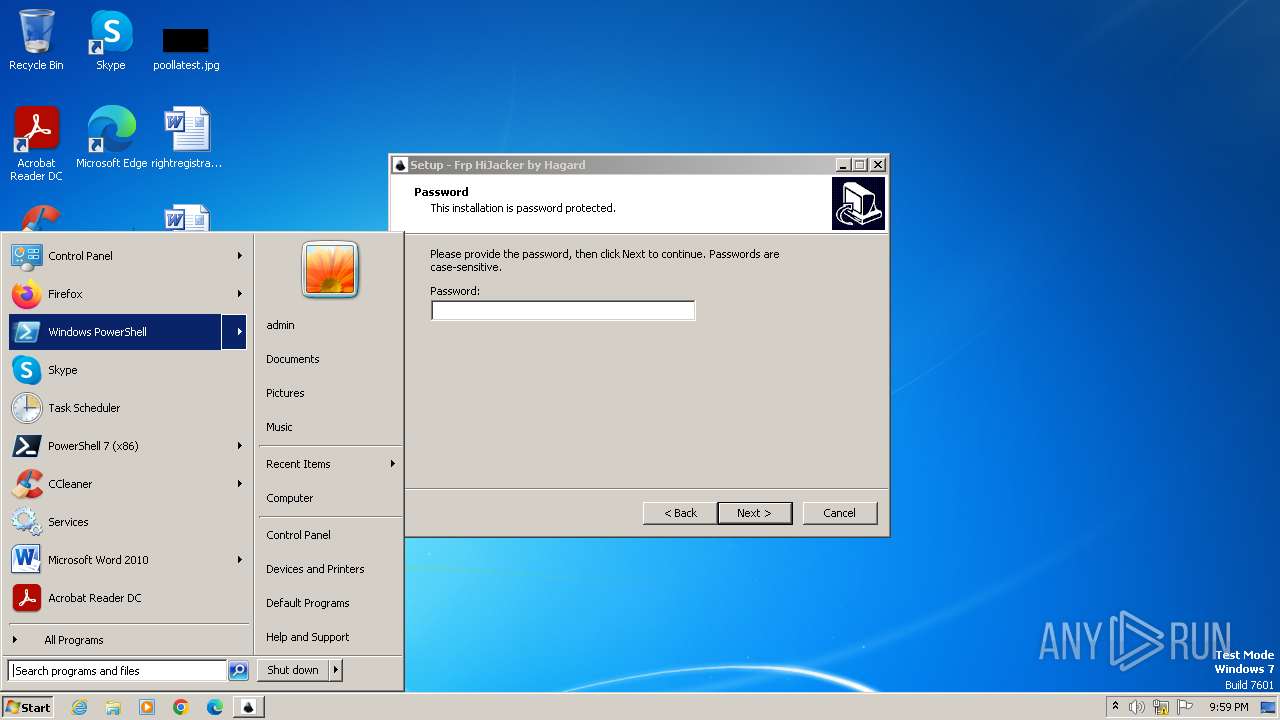Image resolution: width=1280 pixels, height=720 pixels.
Task: Click the Setup title bar app icon
Action: (x=400, y=165)
